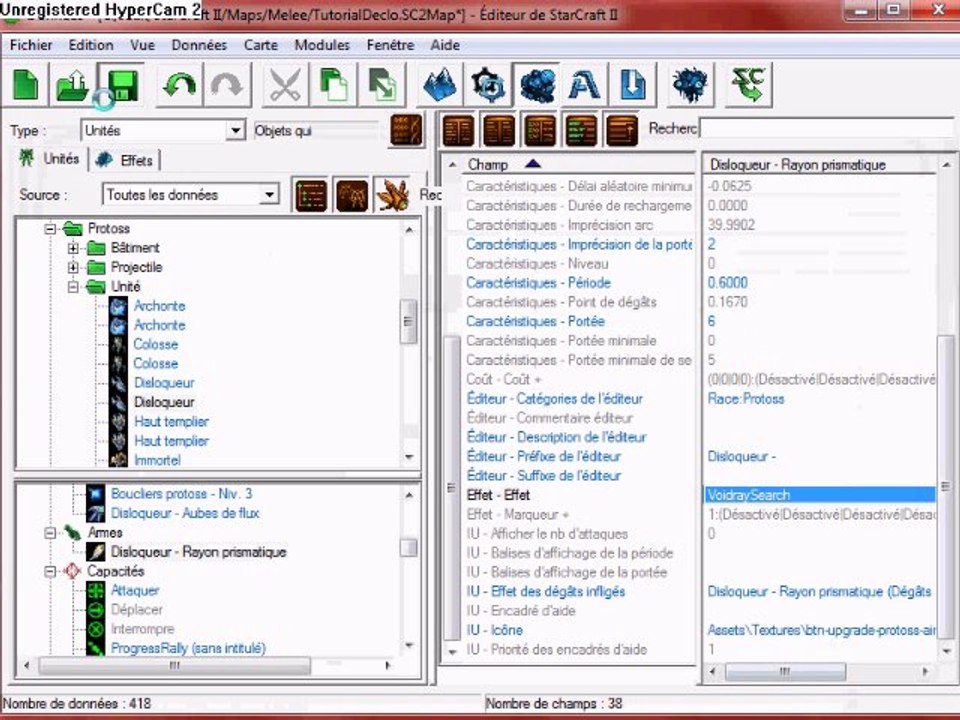
Task: Click the grayed Redo arrow
Action: 227,84
